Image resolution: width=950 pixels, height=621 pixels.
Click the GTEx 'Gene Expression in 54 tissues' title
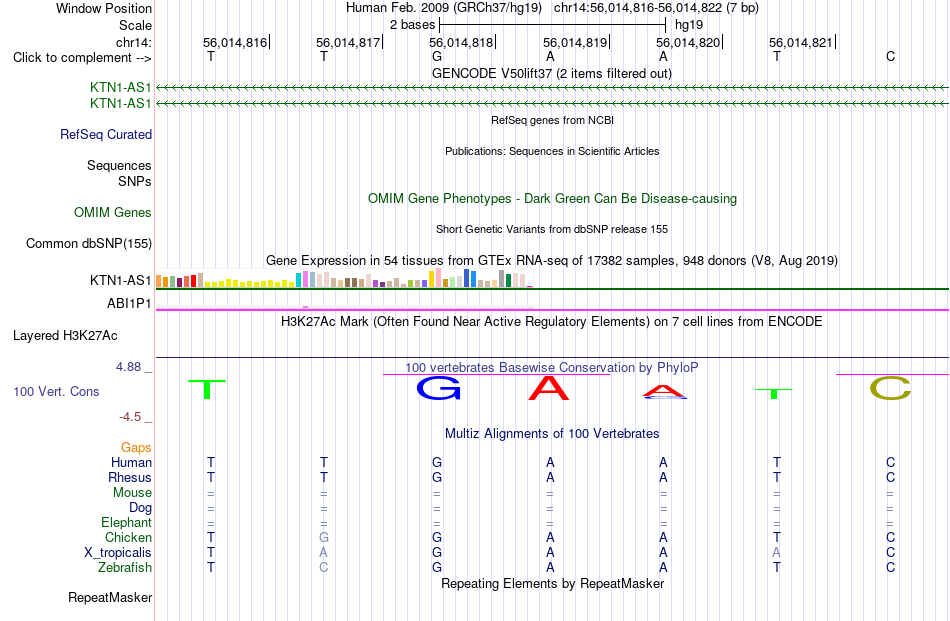(552, 261)
